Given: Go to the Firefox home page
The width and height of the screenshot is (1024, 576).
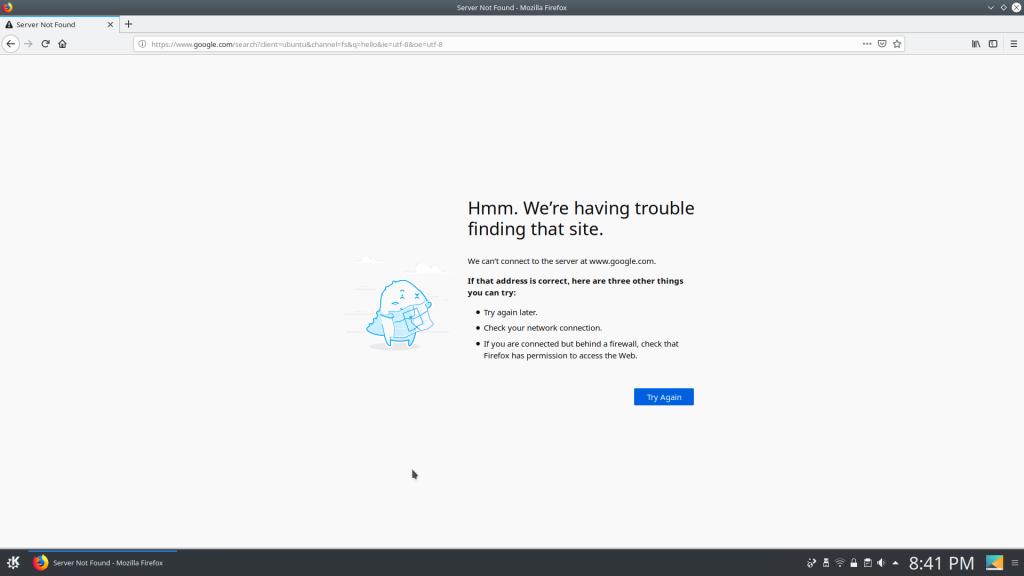Looking at the screenshot, I should click(62, 44).
